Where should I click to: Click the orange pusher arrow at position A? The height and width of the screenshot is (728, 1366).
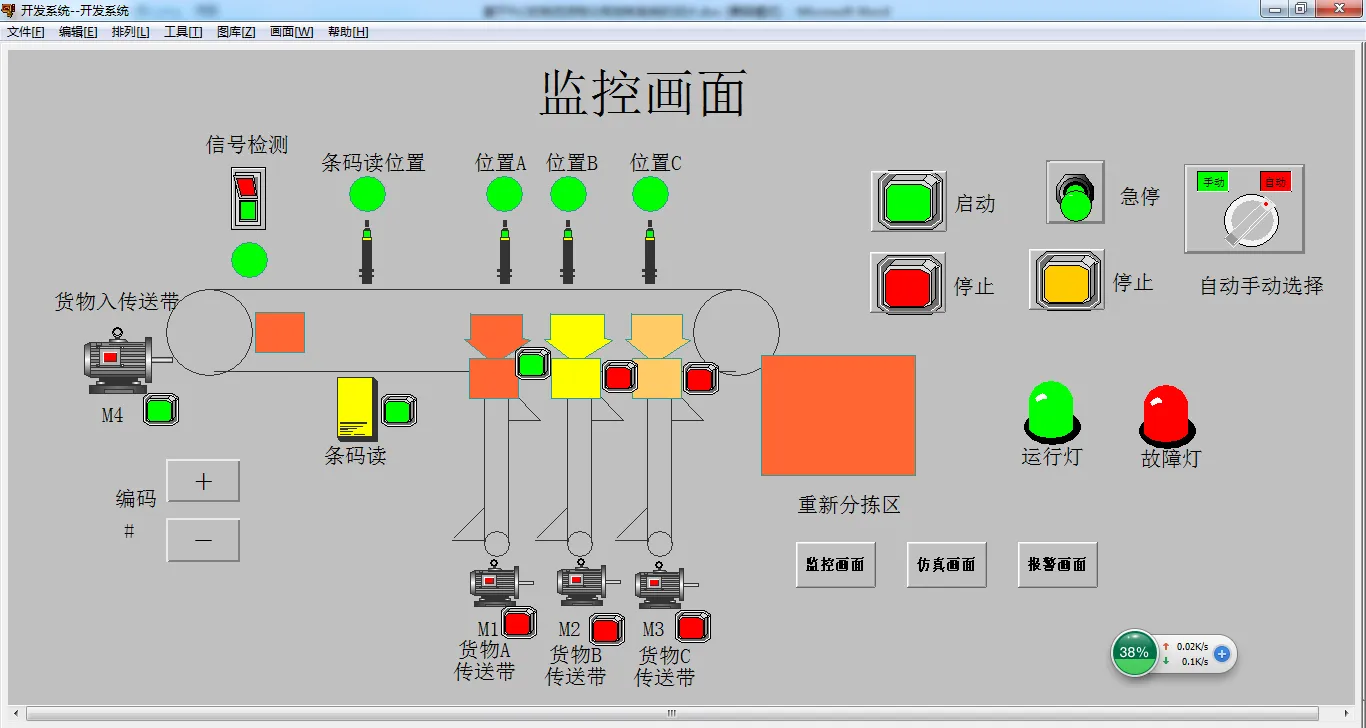point(495,335)
